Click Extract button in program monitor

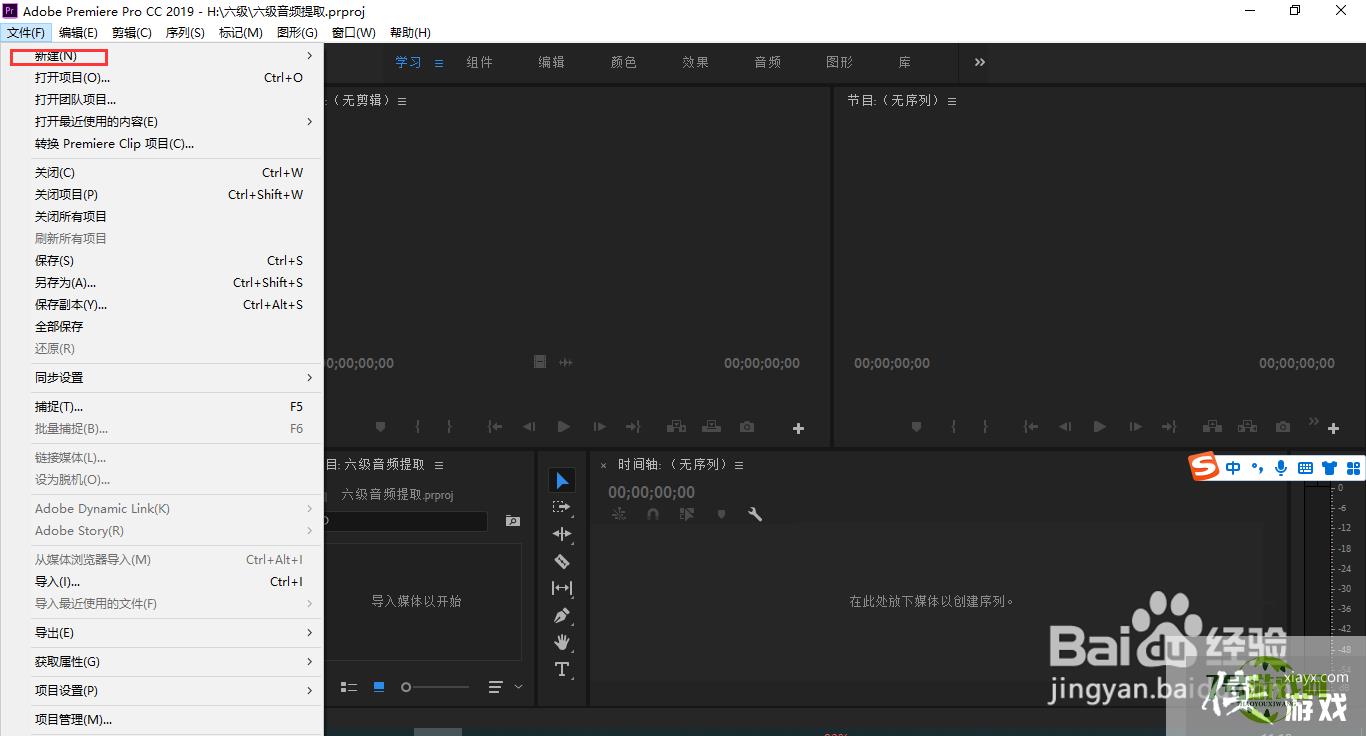(x=1247, y=427)
